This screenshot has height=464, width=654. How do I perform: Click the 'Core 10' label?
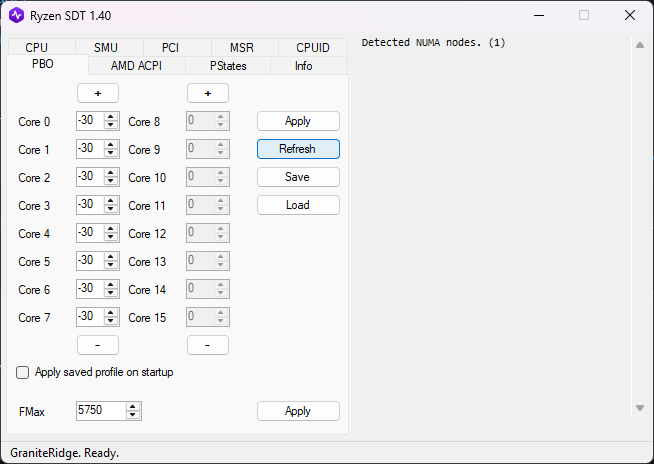147,178
